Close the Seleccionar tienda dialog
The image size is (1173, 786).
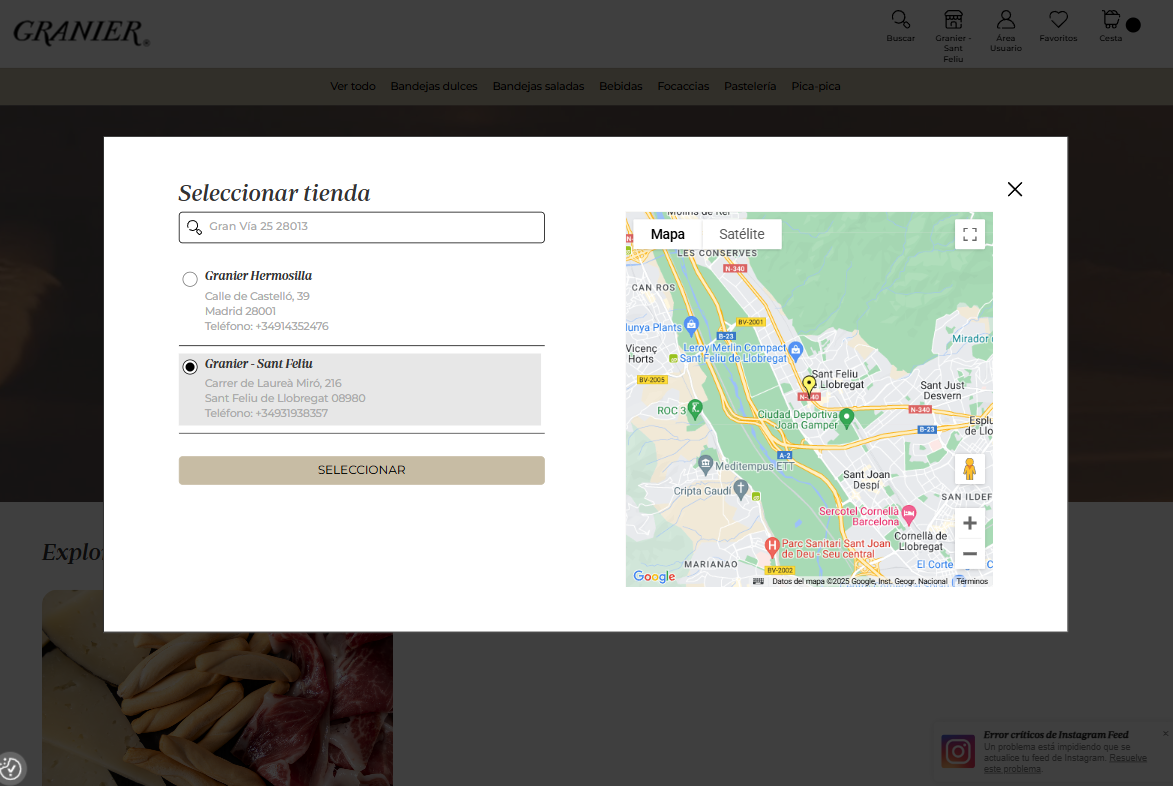click(1014, 189)
